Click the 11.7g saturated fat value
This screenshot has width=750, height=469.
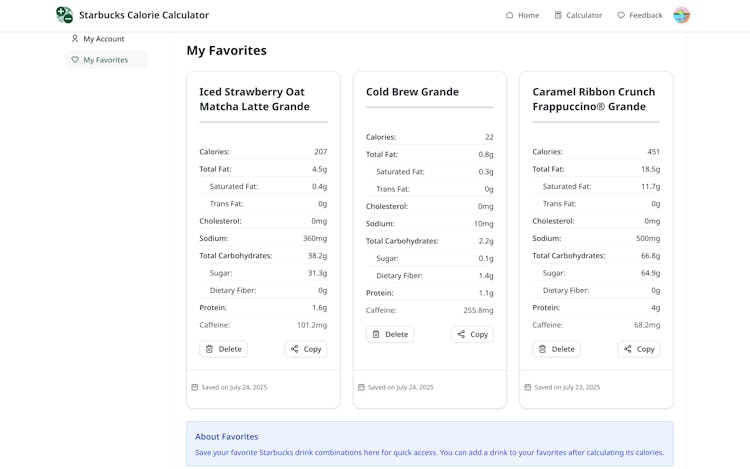point(651,186)
